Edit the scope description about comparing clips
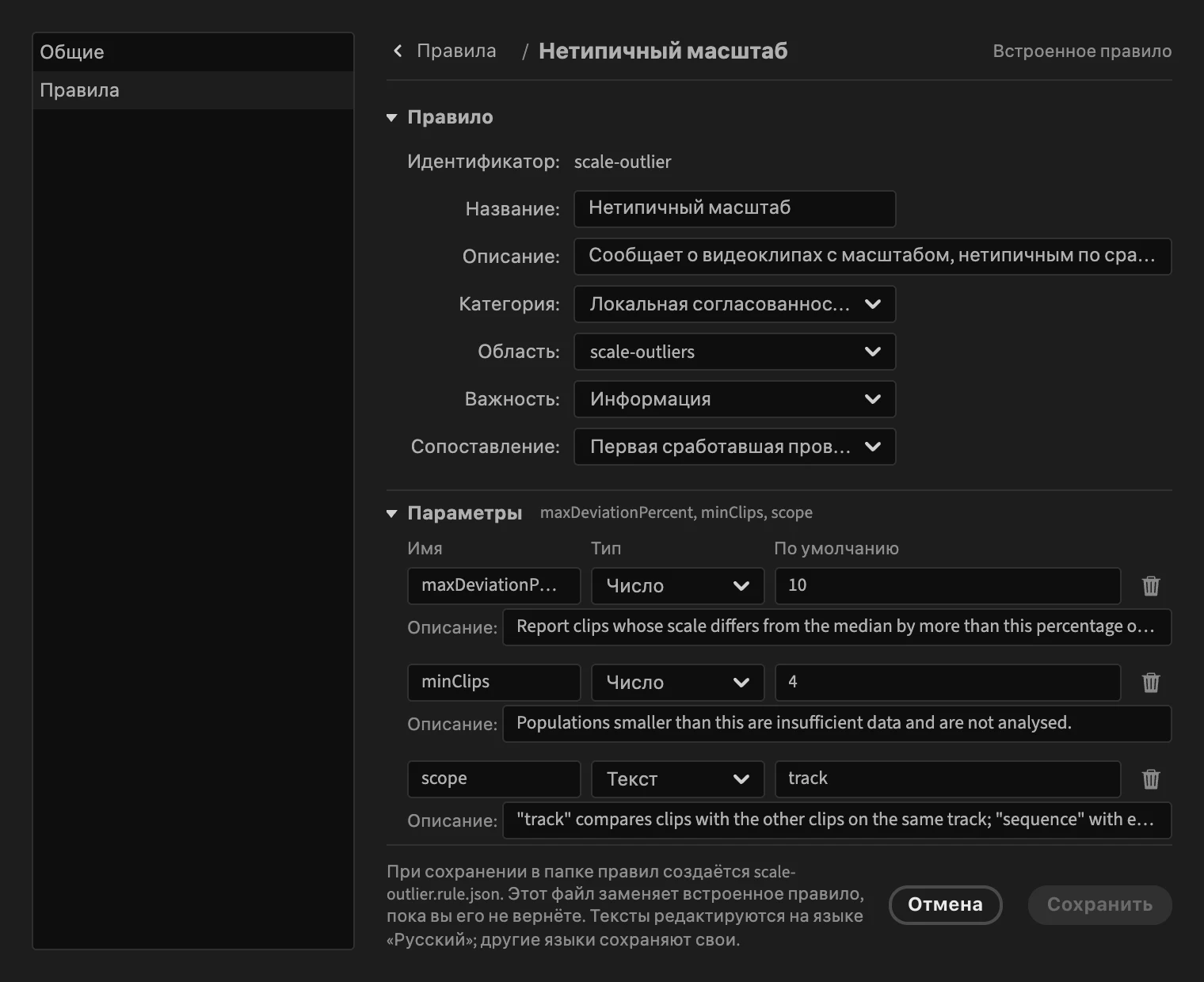The width and height of the screenshot is (1204, 982). click(x=837, y=820)
